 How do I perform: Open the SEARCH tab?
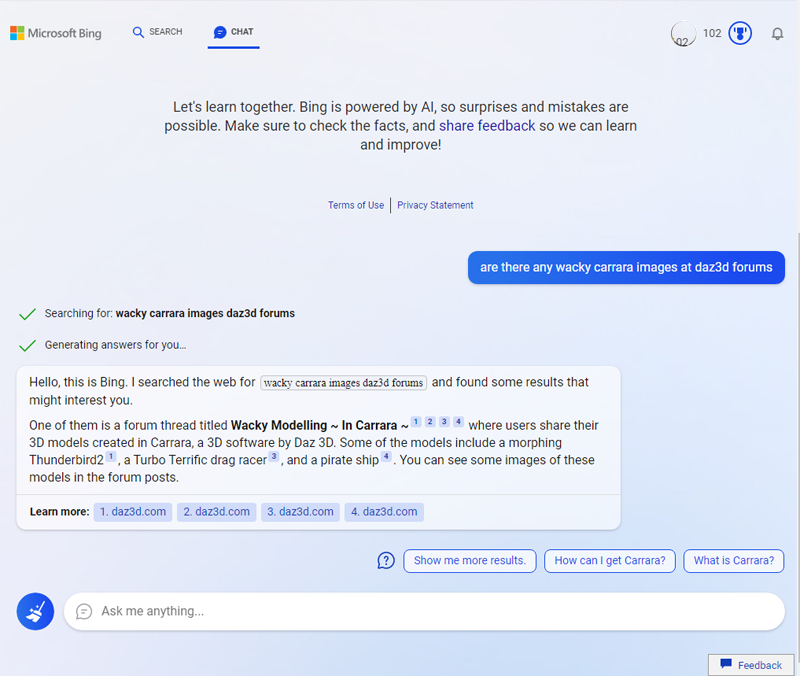click(157, 32)
